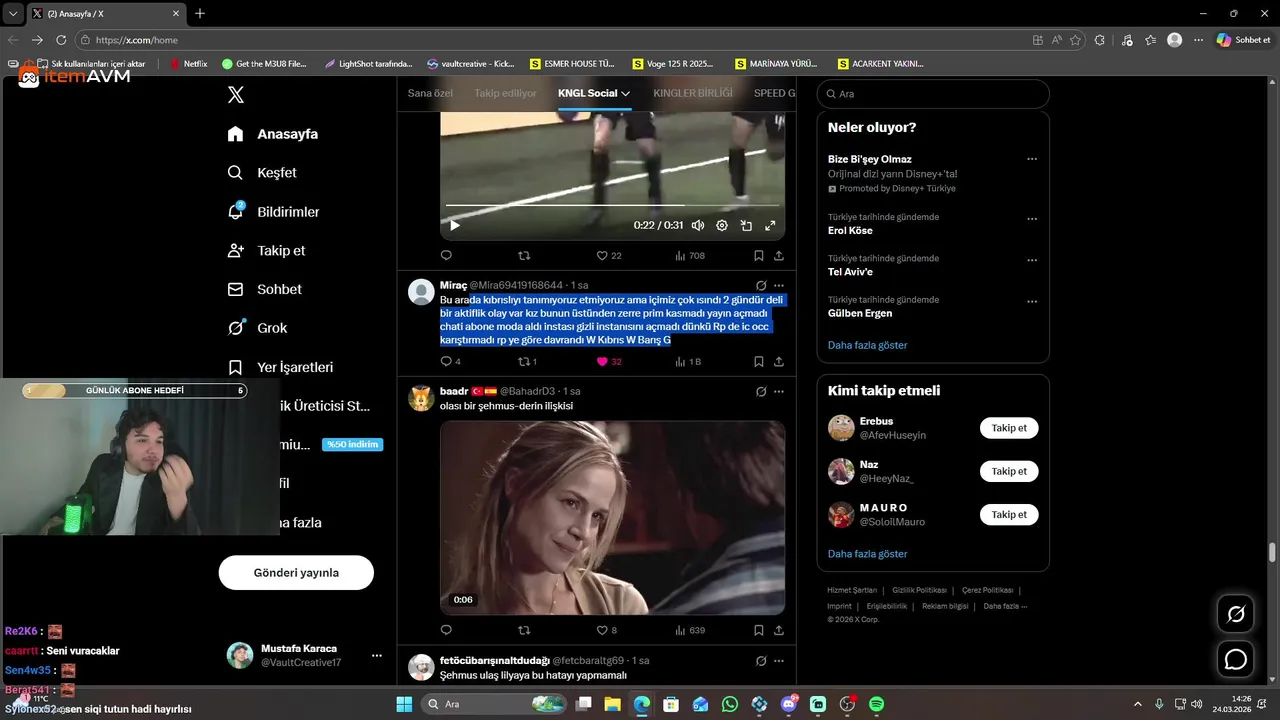Reply to Miraç's post
Screen dimensions: 1280x720
(x=451, y=362)
